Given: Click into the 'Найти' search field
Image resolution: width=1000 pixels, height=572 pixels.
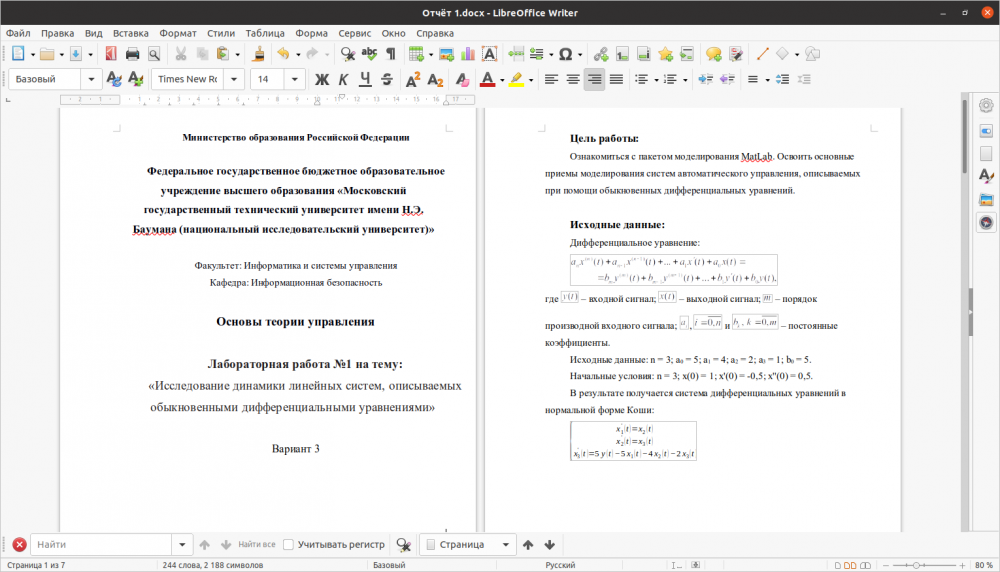Looking at the screenshot, I should click(x=100, y=545).
